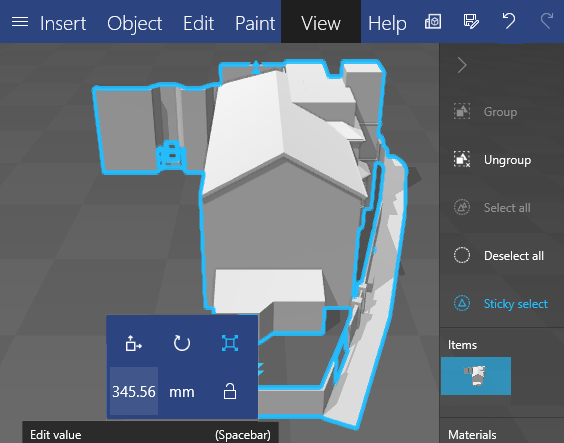Undo the last action
Screen dimensions: 564x443
click(509, 21)
